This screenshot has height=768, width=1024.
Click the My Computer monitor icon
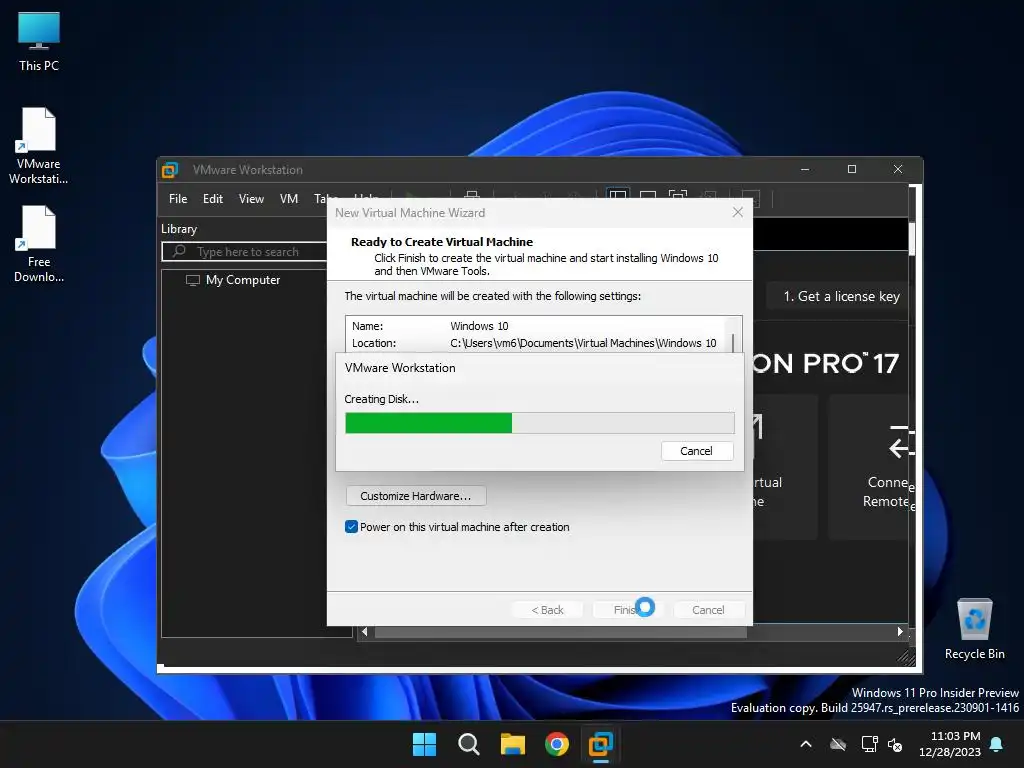(x=193, y=280)
